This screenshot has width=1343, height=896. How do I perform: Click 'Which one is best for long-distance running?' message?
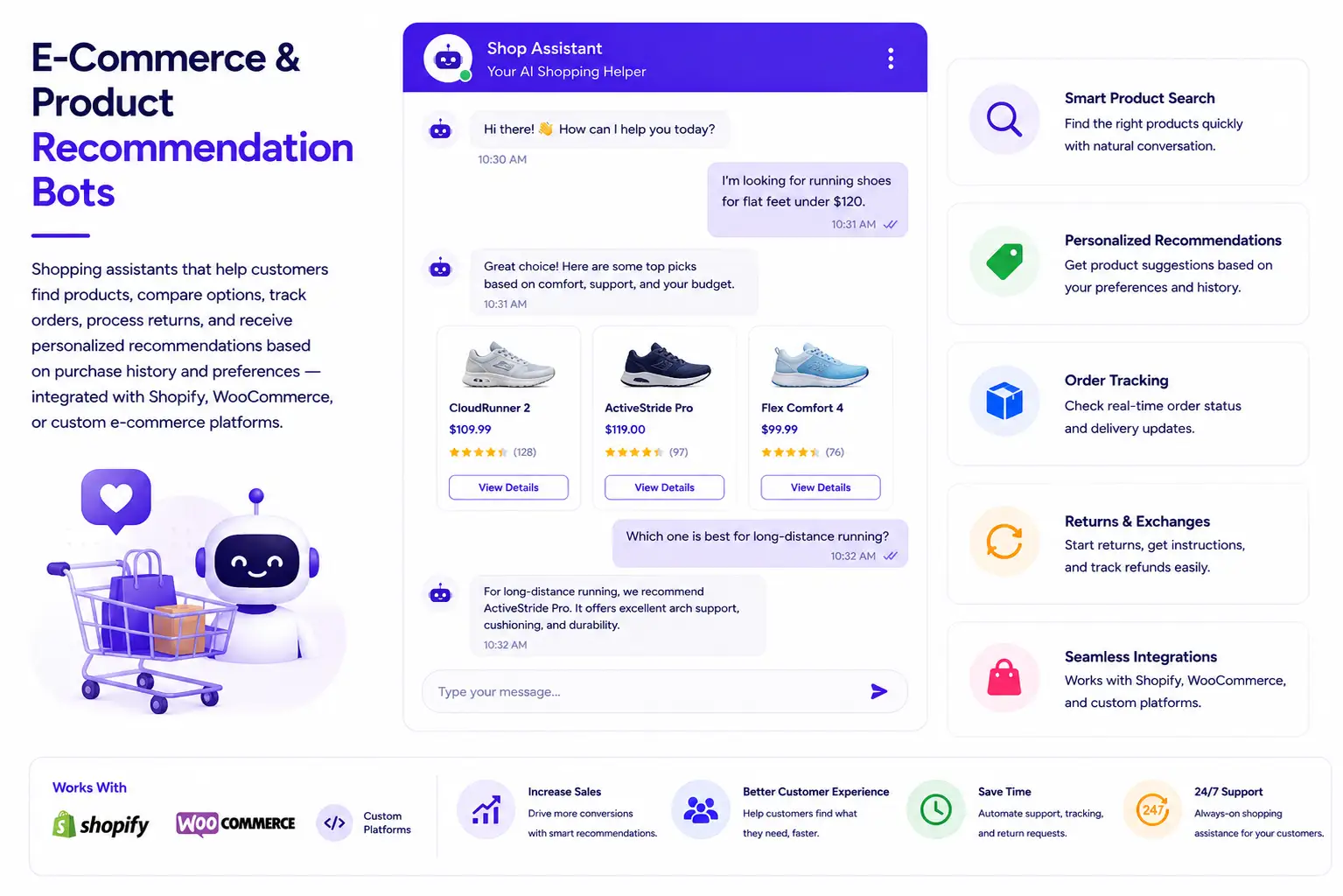(760, 543)
